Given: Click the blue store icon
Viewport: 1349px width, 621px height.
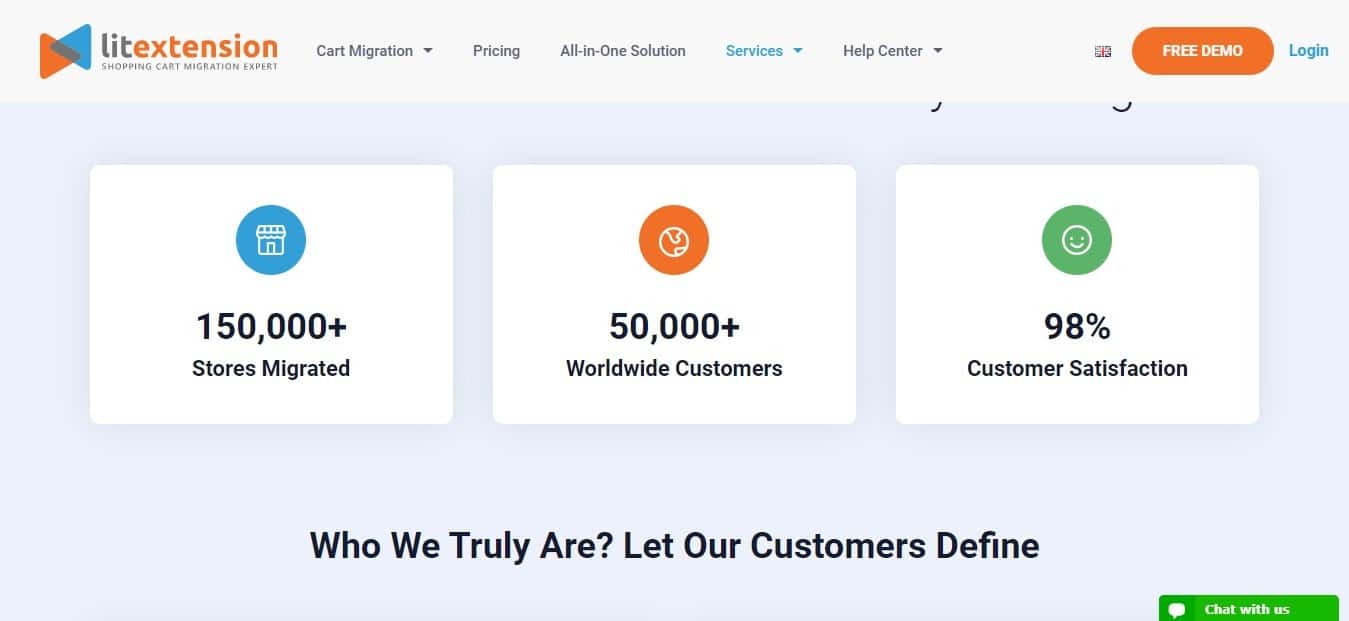Looking at the screenshot, I should (x=271, y=240).
